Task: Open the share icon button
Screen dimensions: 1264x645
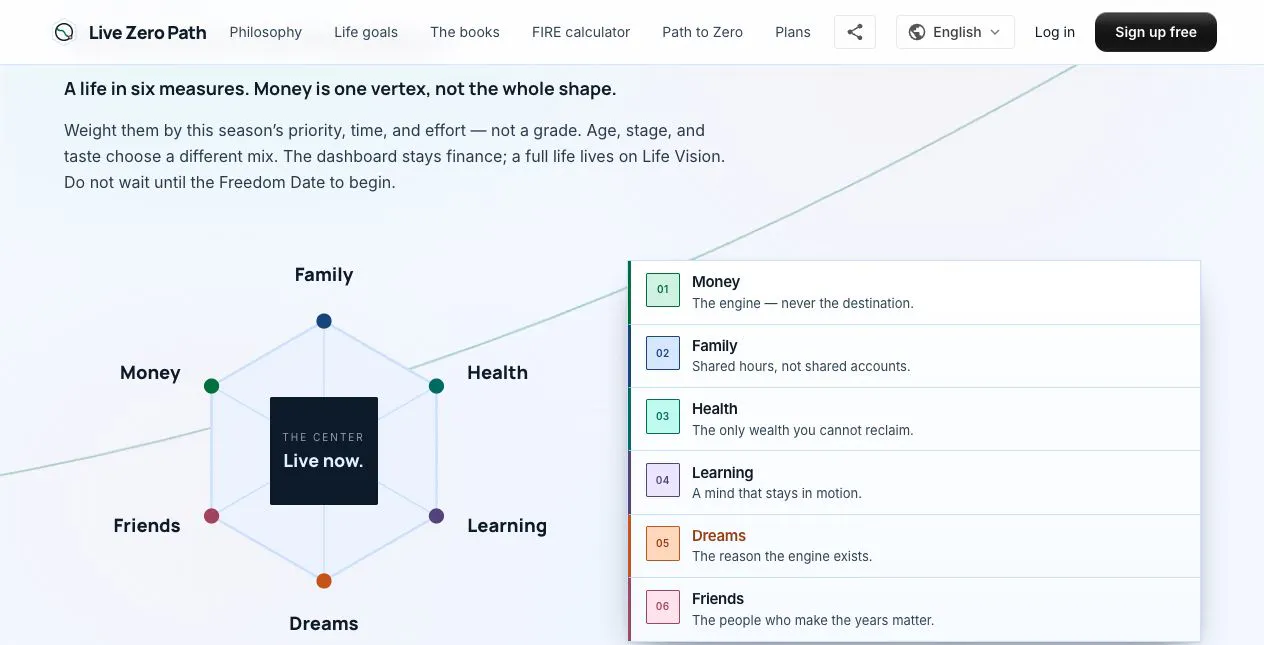Action: [x=855, y=32]
